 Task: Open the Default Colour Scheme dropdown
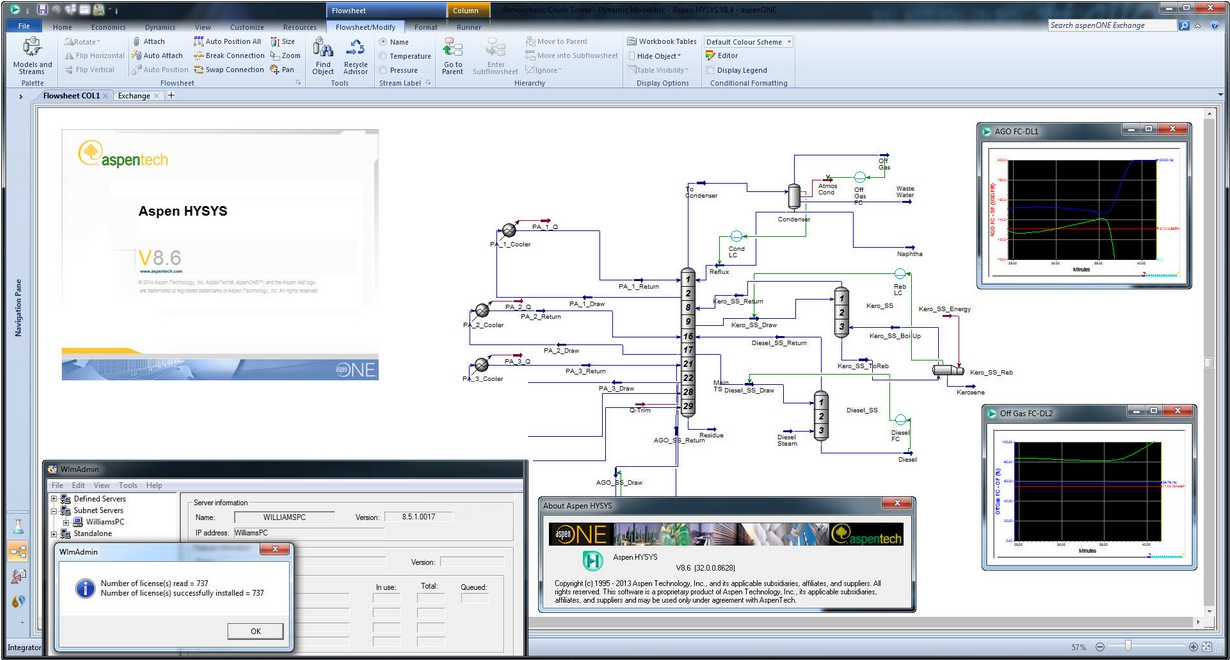pyautogui.click(x=748, y=42)
